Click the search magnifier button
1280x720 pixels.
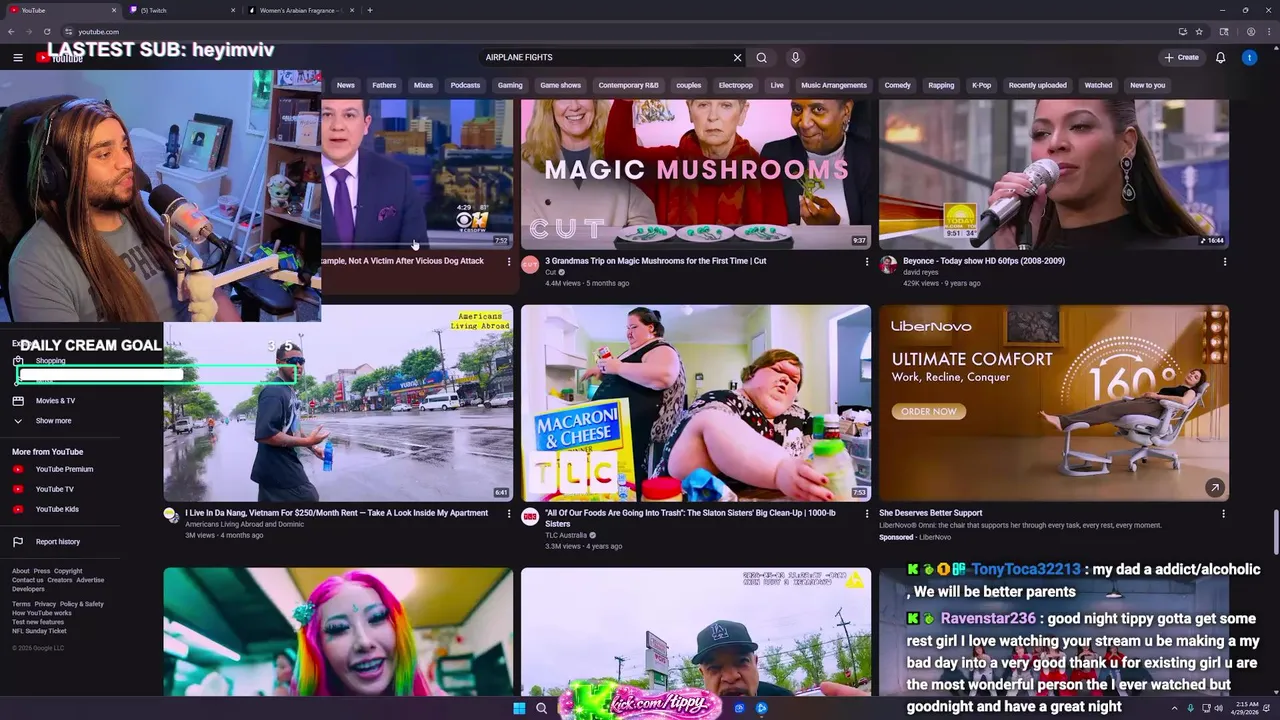[x=762, y=58]
